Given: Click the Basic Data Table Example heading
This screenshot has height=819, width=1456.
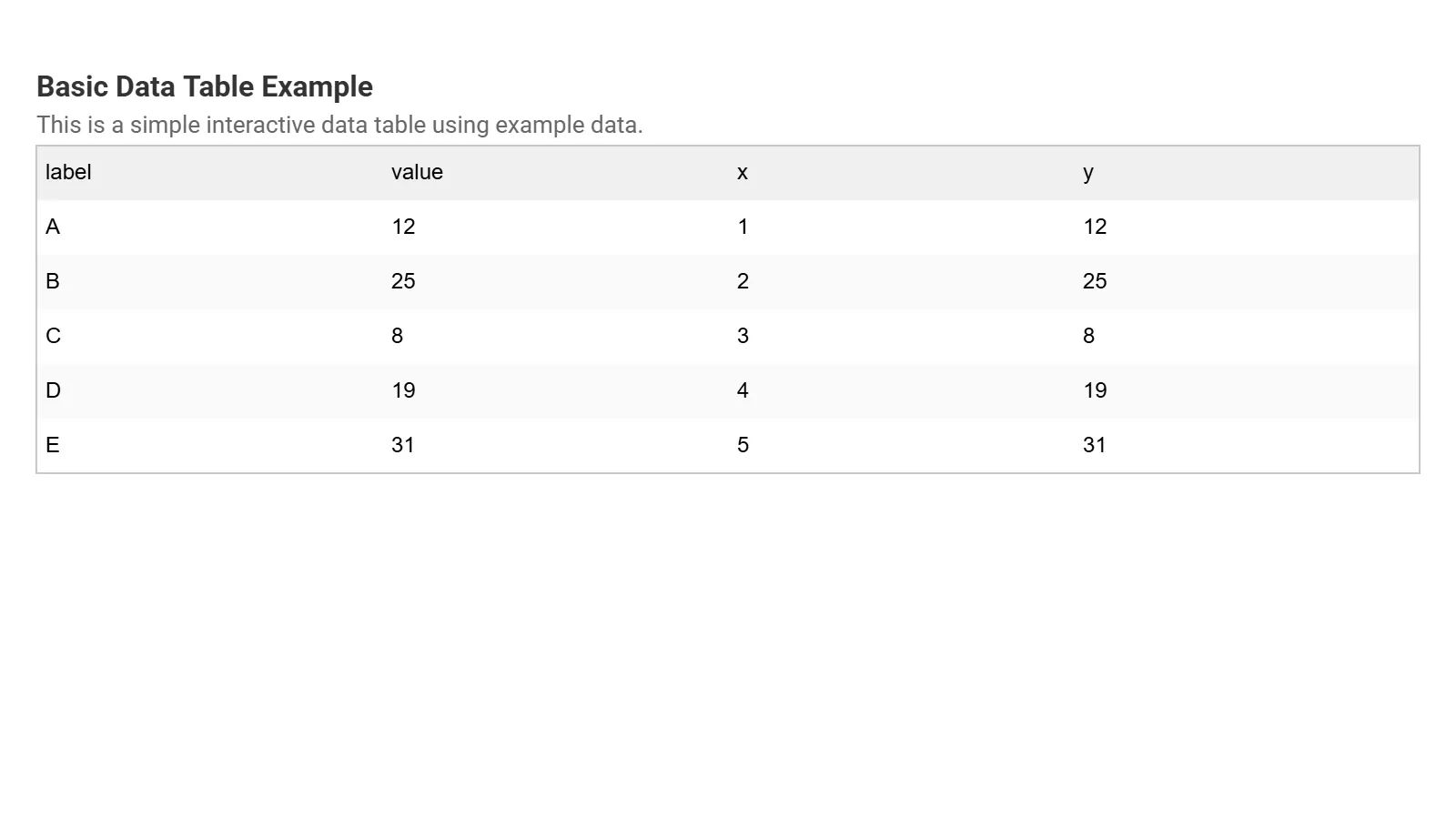Looking at the screenshot, I should point(205,86).
